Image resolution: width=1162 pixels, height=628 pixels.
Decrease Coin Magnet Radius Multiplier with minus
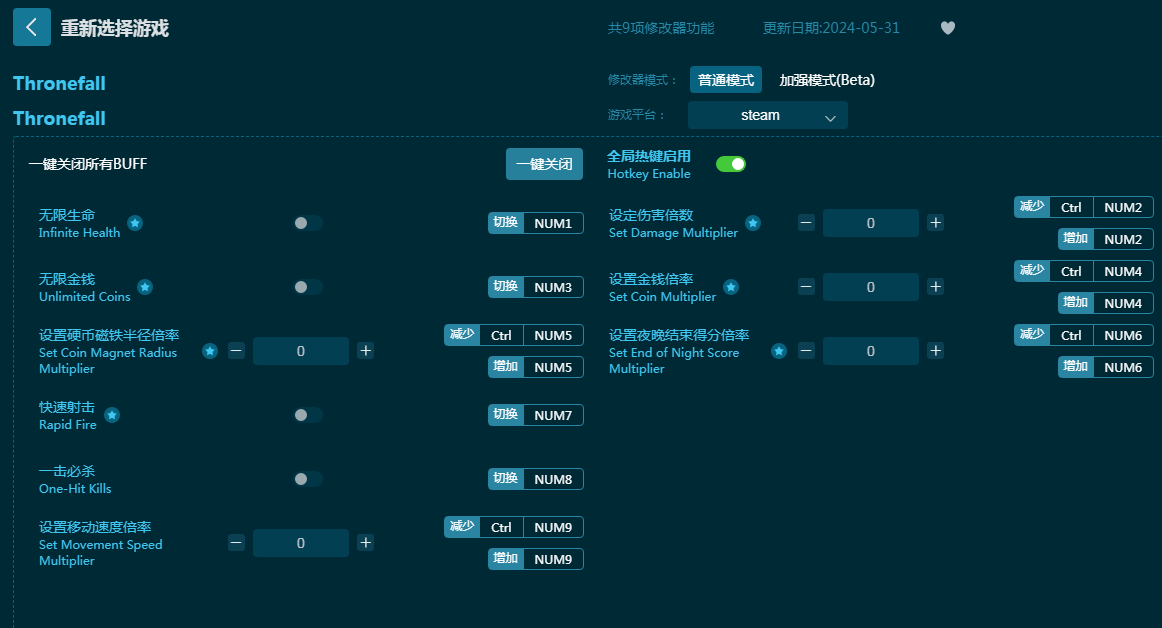[x=236, y=351]
